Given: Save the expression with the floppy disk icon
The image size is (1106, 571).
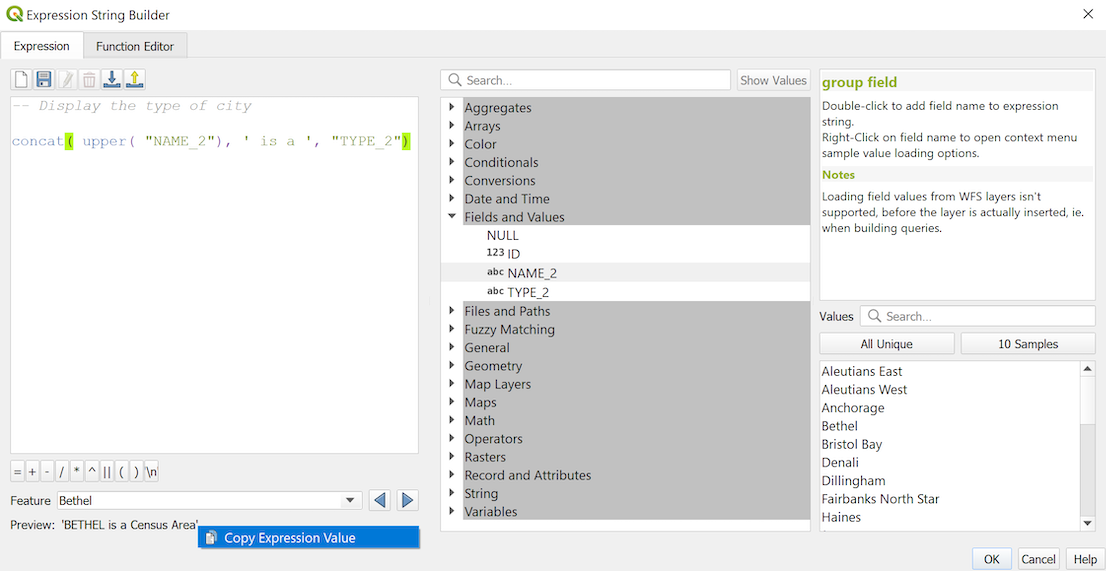Looking at the screenshot, I should 44,80.
